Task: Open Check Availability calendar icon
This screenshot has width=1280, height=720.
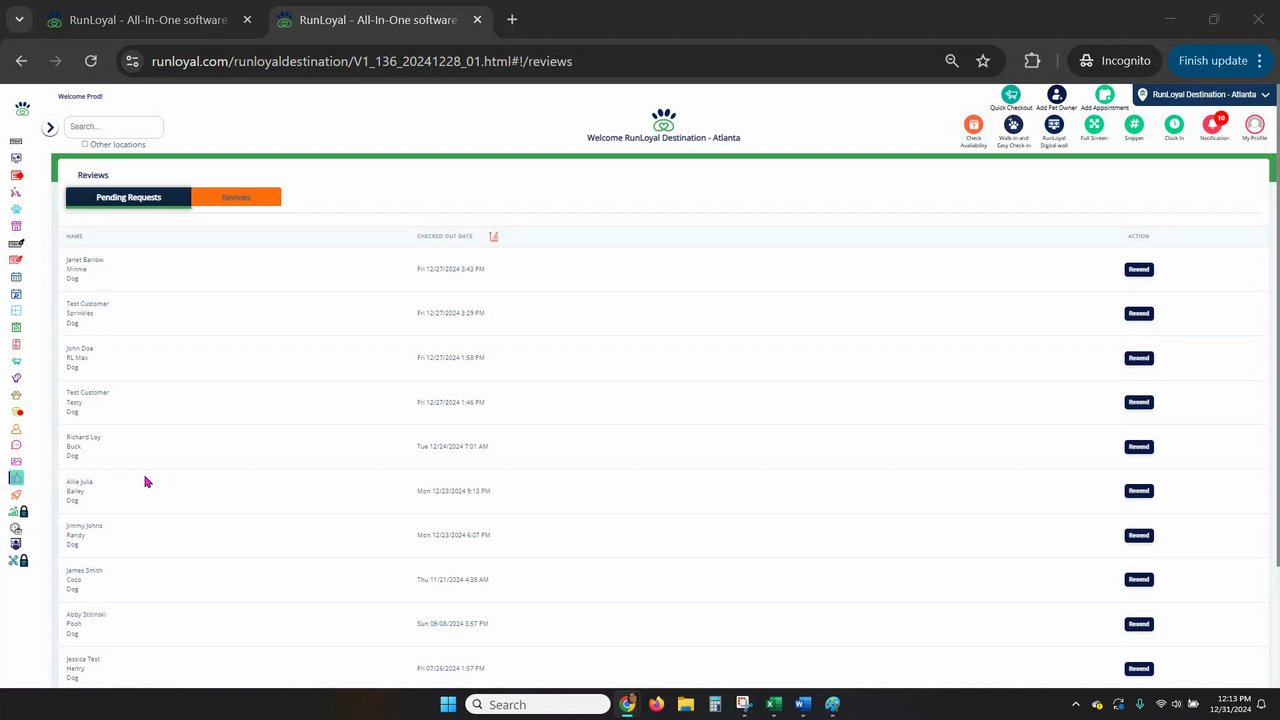Action: pos(973,124)
